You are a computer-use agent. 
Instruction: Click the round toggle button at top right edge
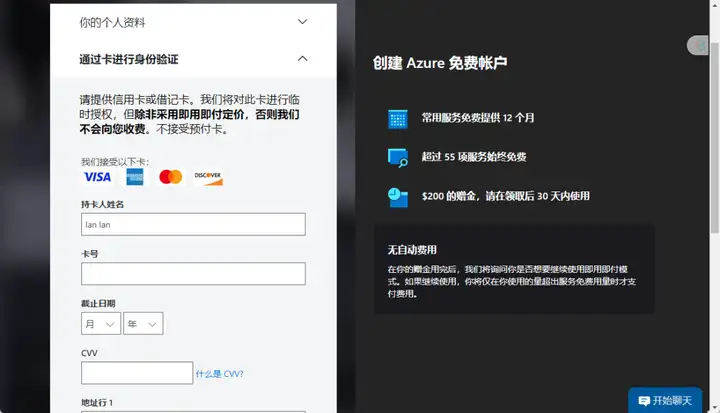[x=698, y=45]
